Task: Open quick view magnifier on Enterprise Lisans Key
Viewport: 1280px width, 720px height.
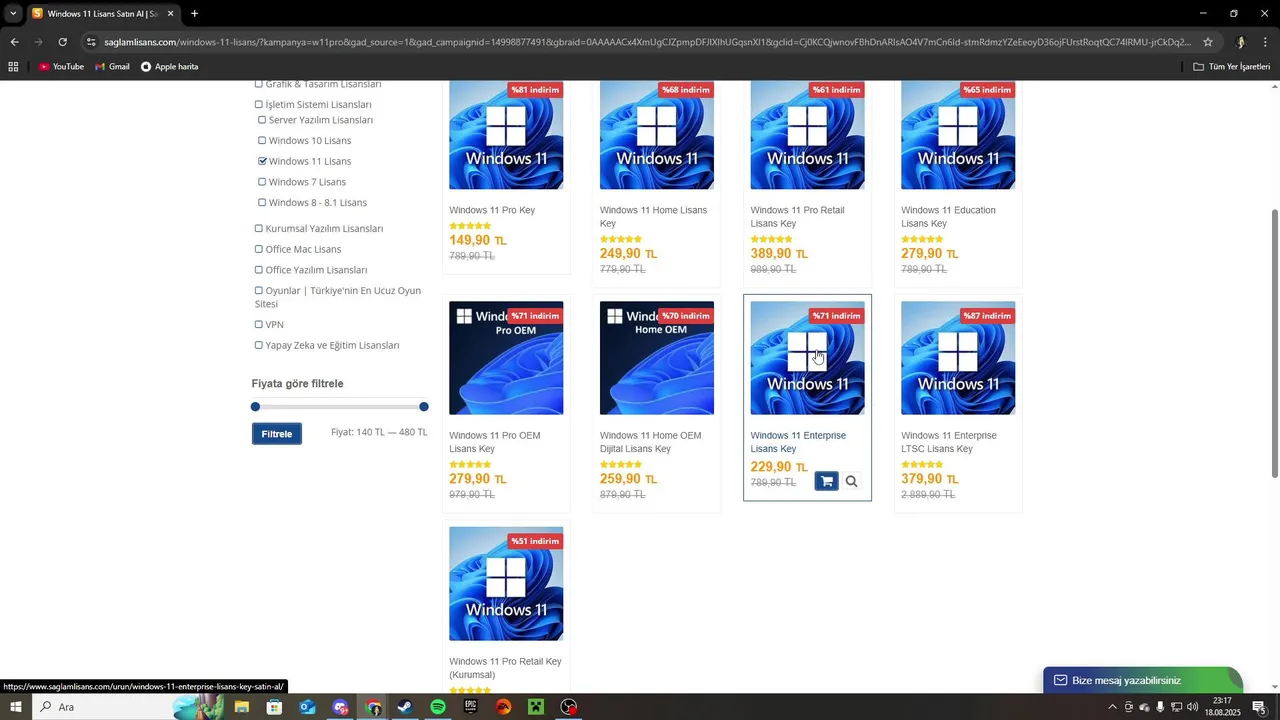Action: coord(852,482)
